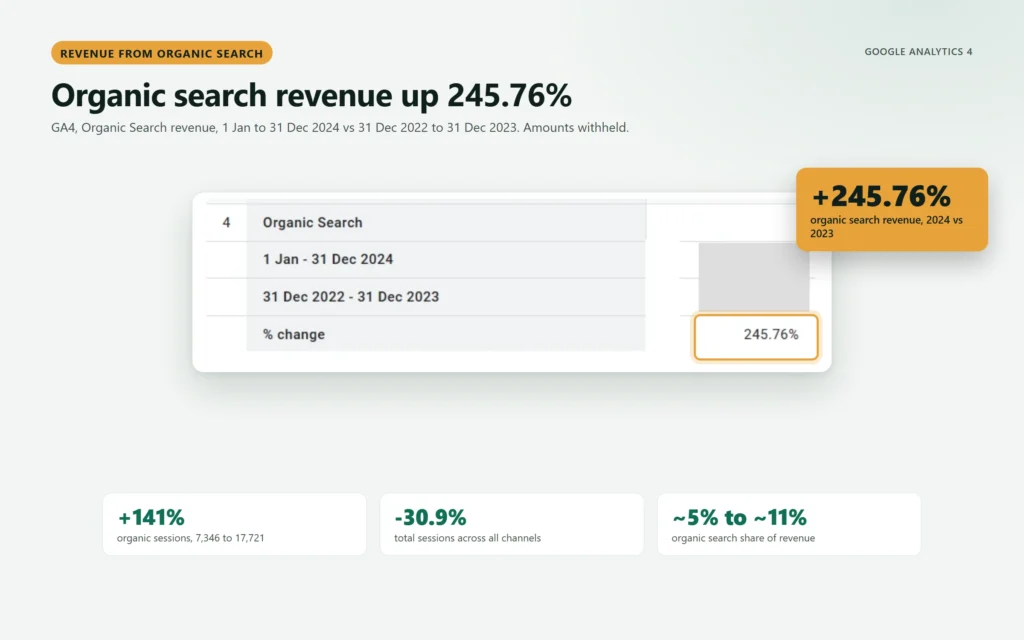Click 'organic sessions, 7,346 to 17,721' caption
Viewport: 1024px width, 640px height.
tap(191, 538)
